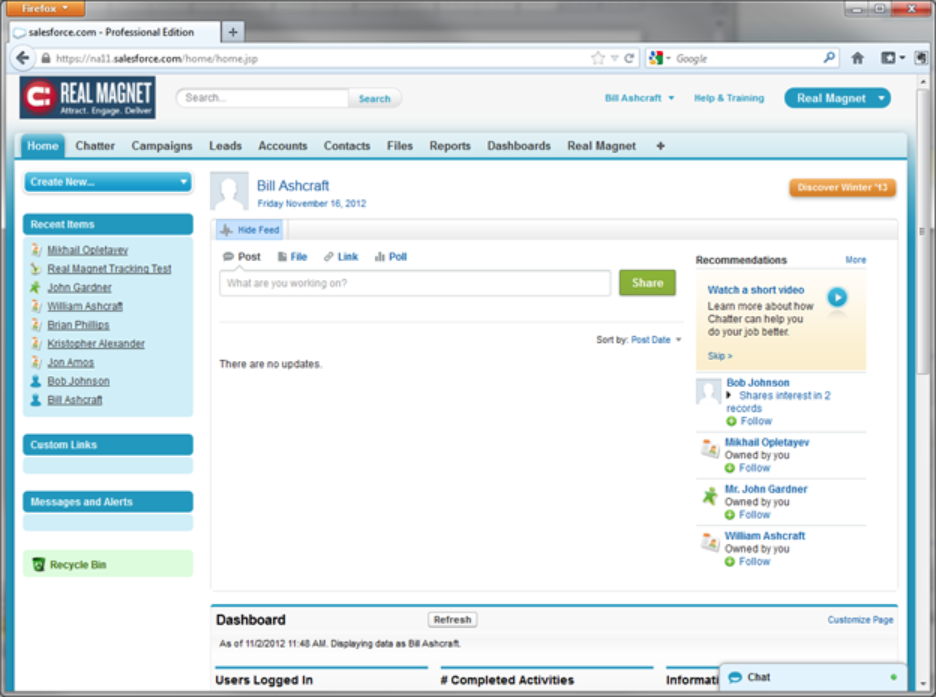Click the Post speech bubble icon

(x=228, y=257)
